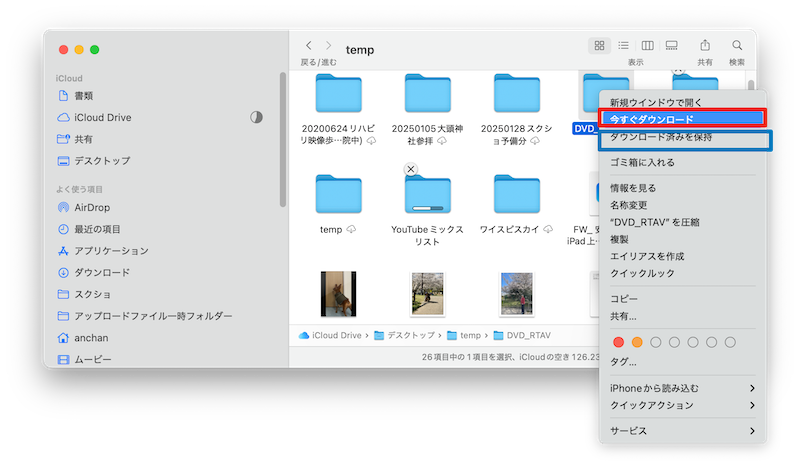Open the share toolbar button
The height and width of the screenshot is (464, 800).
[x=705, y=45]
